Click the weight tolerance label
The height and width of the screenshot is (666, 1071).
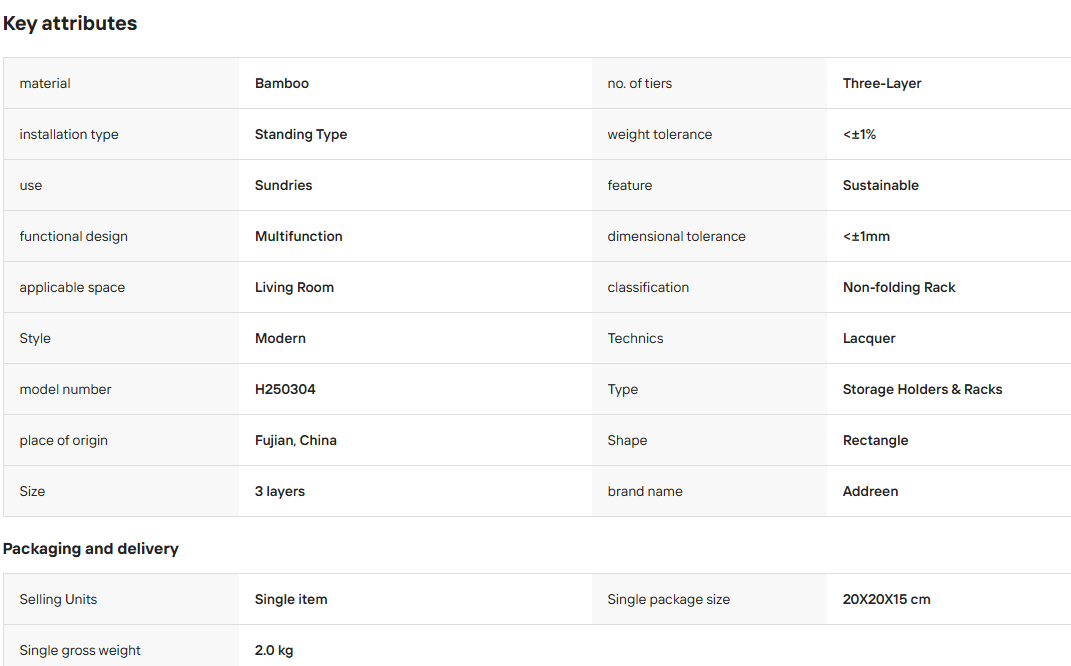click(659, 135)
